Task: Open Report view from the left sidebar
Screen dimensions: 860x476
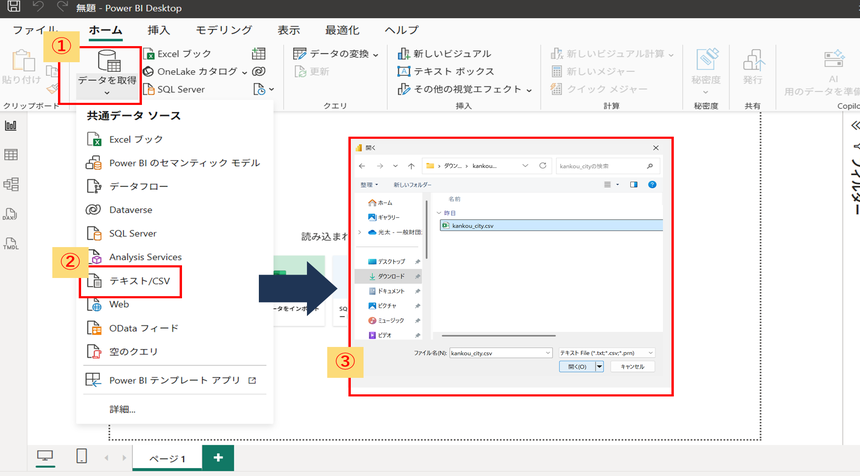Action: click(x=11, y=126)
